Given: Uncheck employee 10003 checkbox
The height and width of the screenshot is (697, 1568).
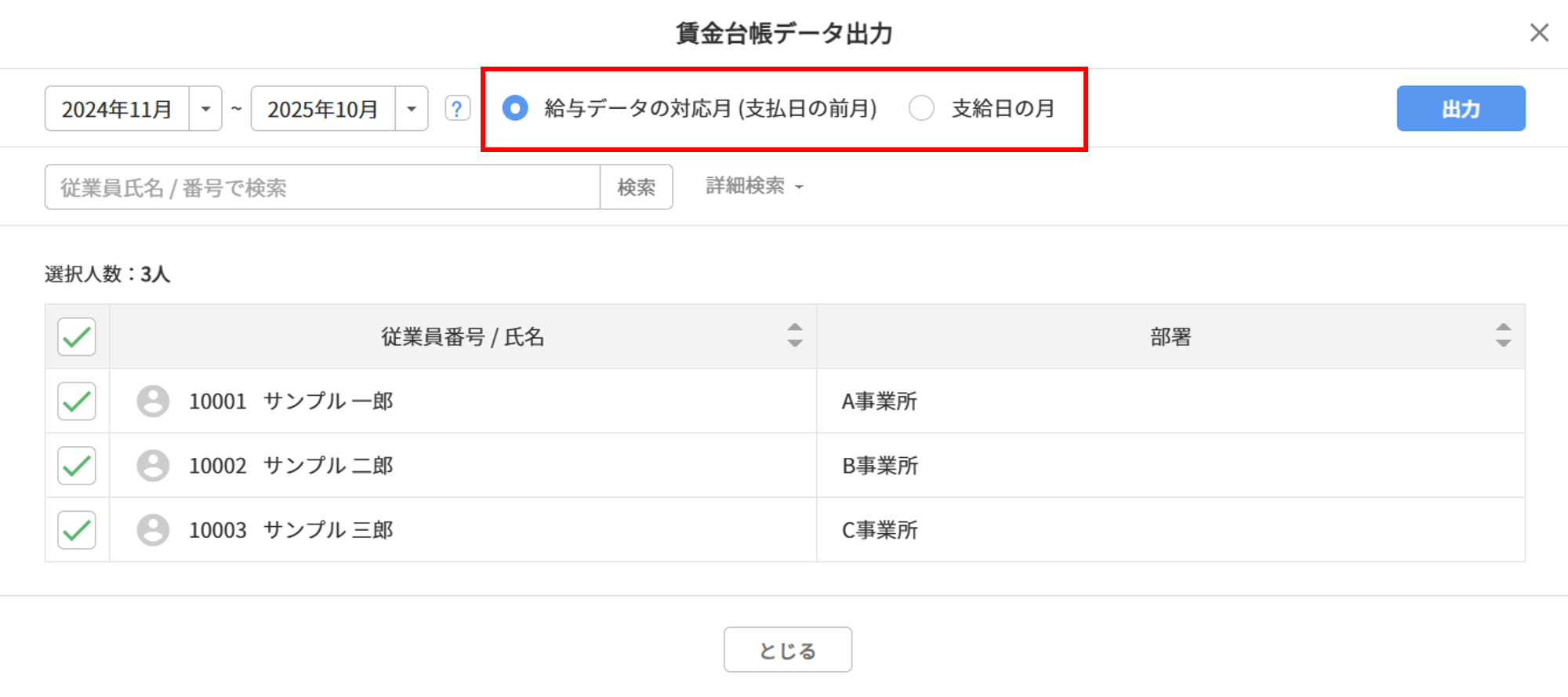Looking at the screenshot, I should coord(77,530).
